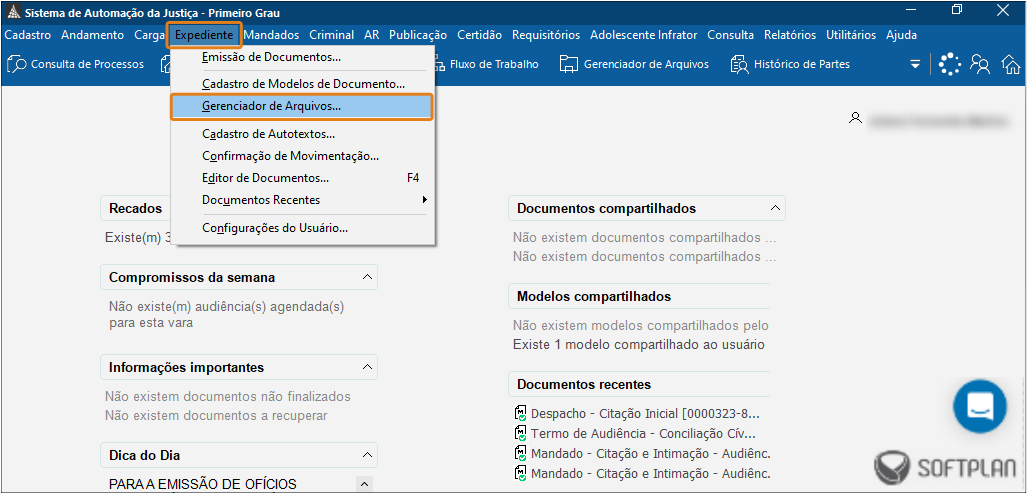Click 'Não existem modelos compartilhados pelo' text
Screen dimensions: 1027x494
[x=641, y=326]
